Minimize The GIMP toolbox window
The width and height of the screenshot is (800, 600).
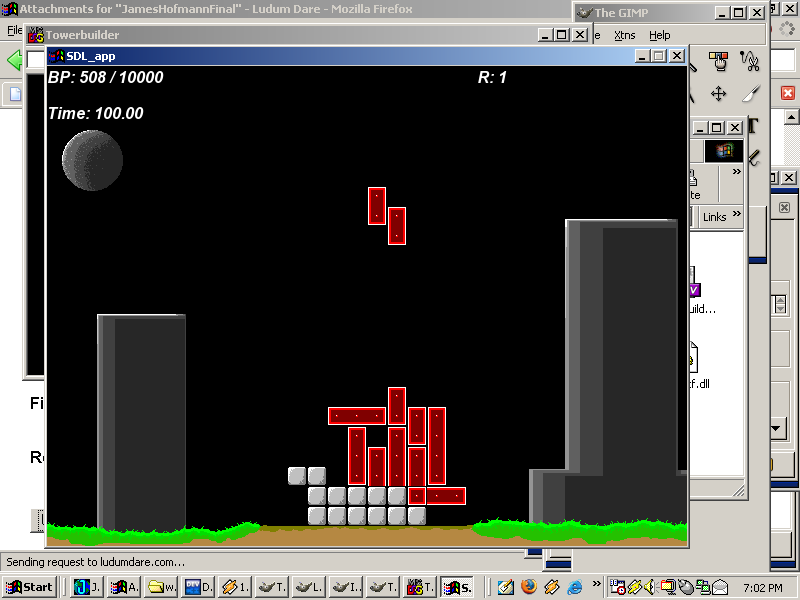click(x=721, y=13)
